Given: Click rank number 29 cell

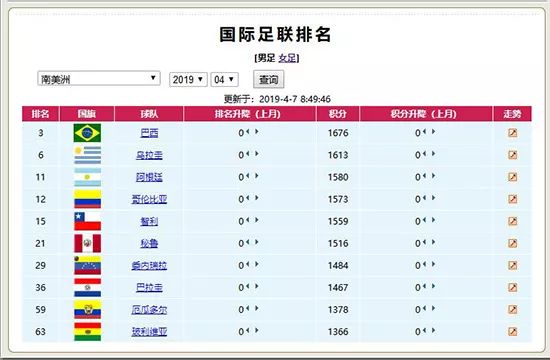Looking at the screenshot, I should pyautogui.click(x=41, y=266).
